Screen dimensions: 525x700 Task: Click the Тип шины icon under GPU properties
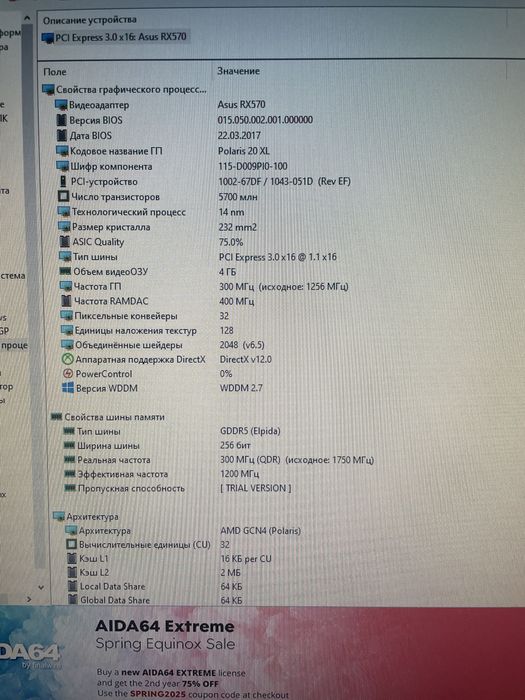(x=65, y=257)
